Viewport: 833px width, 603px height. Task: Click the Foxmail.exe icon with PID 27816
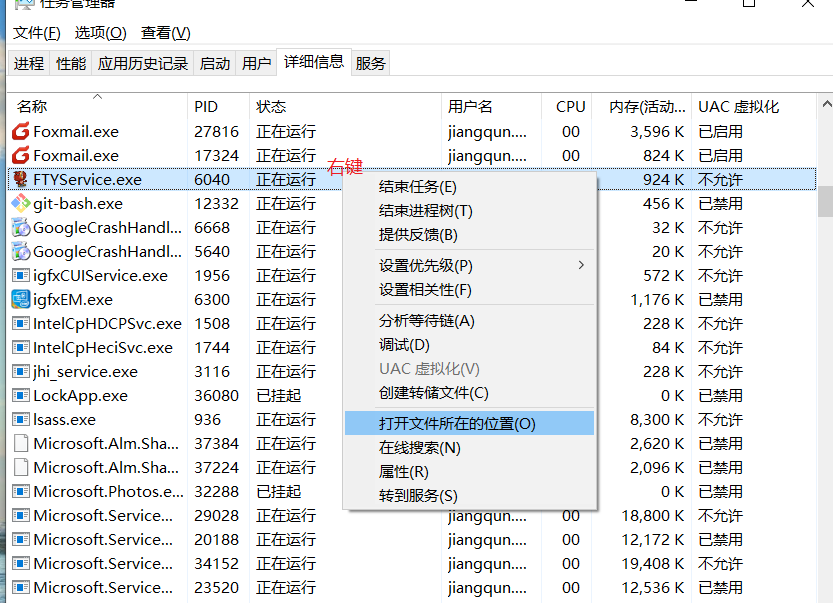[x=20, y=131]
